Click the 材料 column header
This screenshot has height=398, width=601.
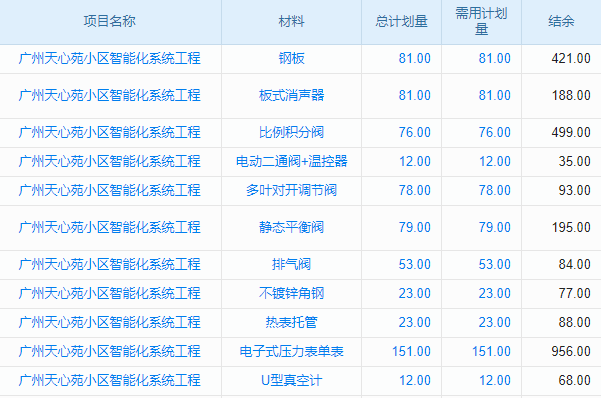(291, 21)
